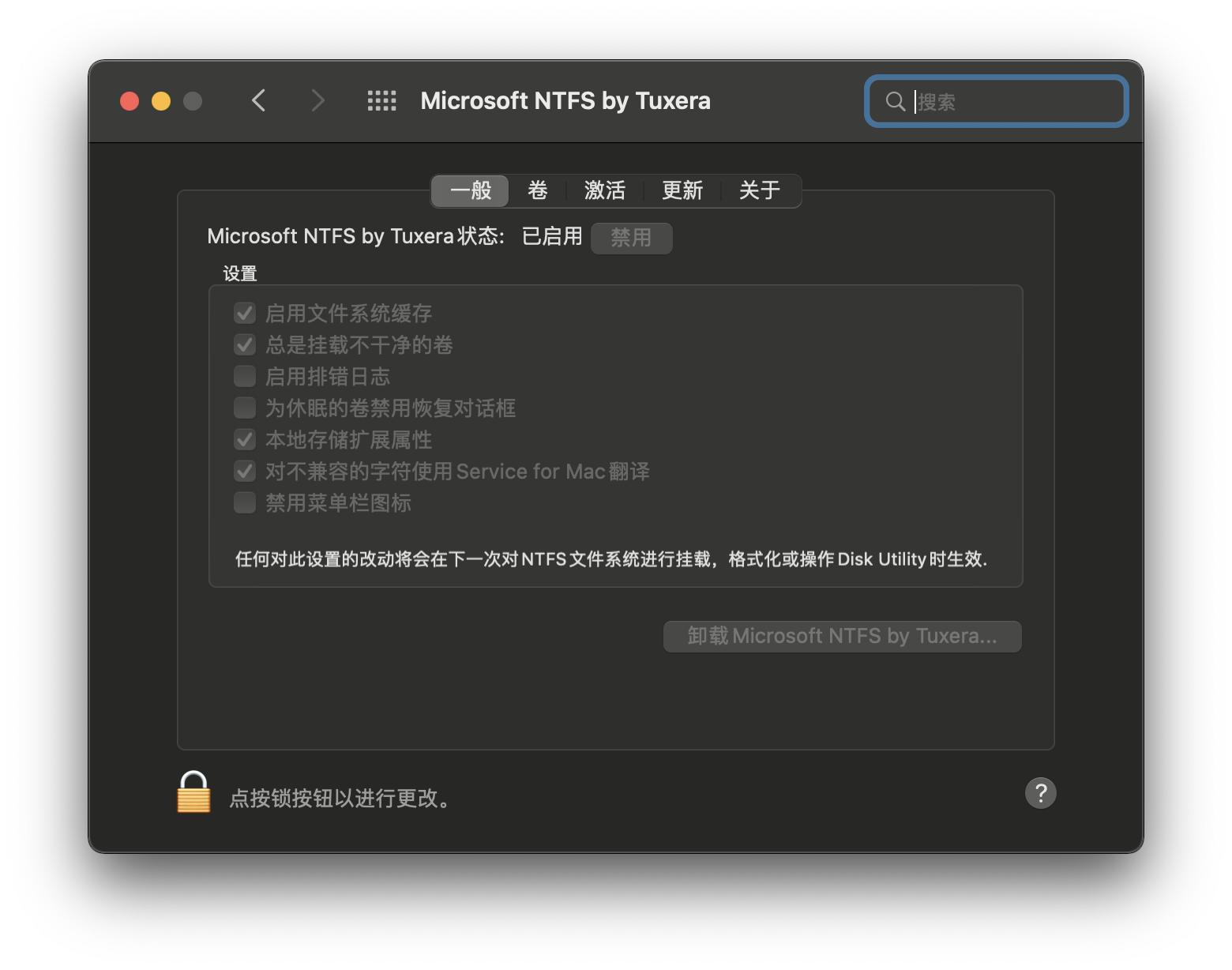The image size is (1232, 970).
Task: Click the back navigation arrow
Action: coord(258,100)
